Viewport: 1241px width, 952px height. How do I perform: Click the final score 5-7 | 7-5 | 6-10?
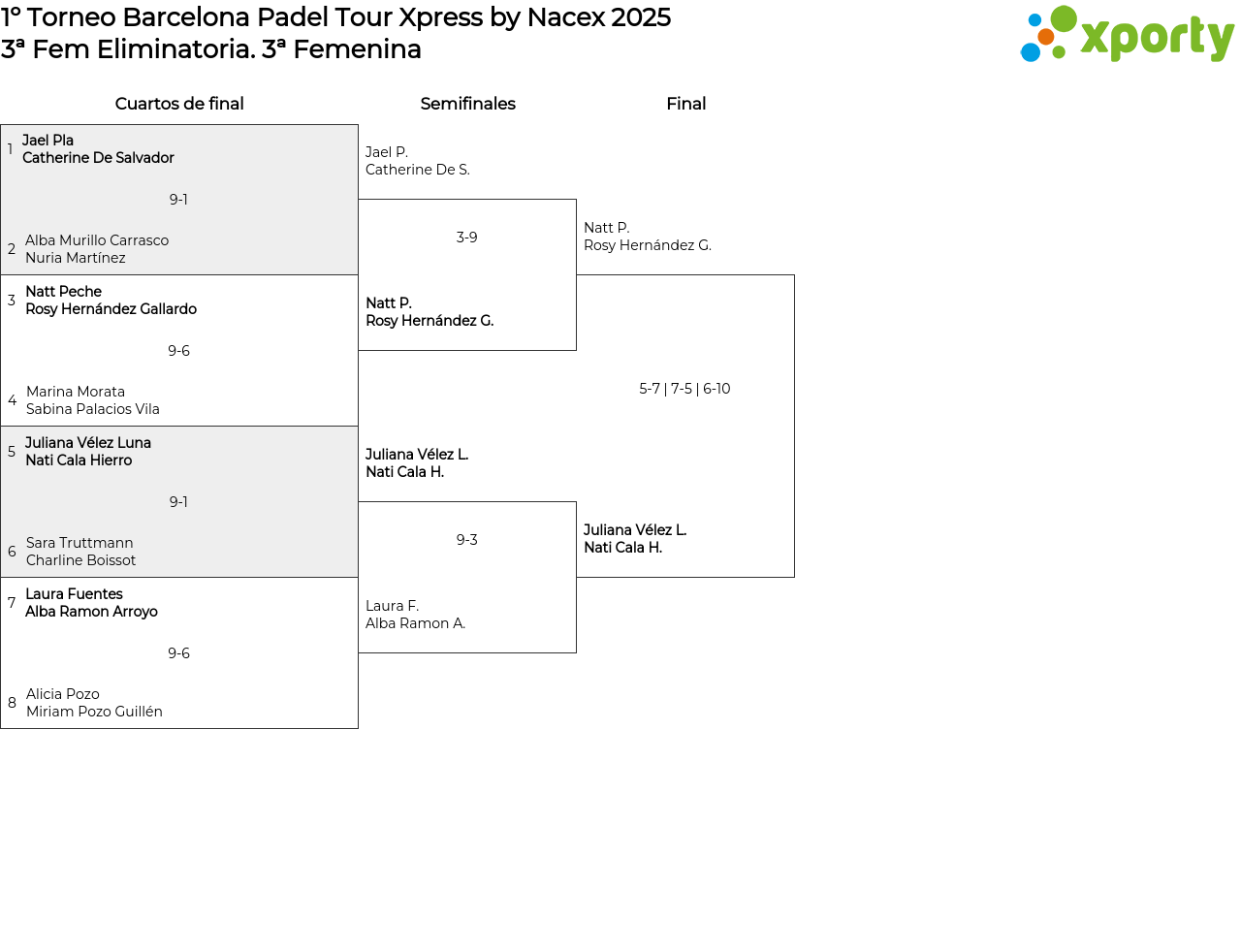[684, 389]
